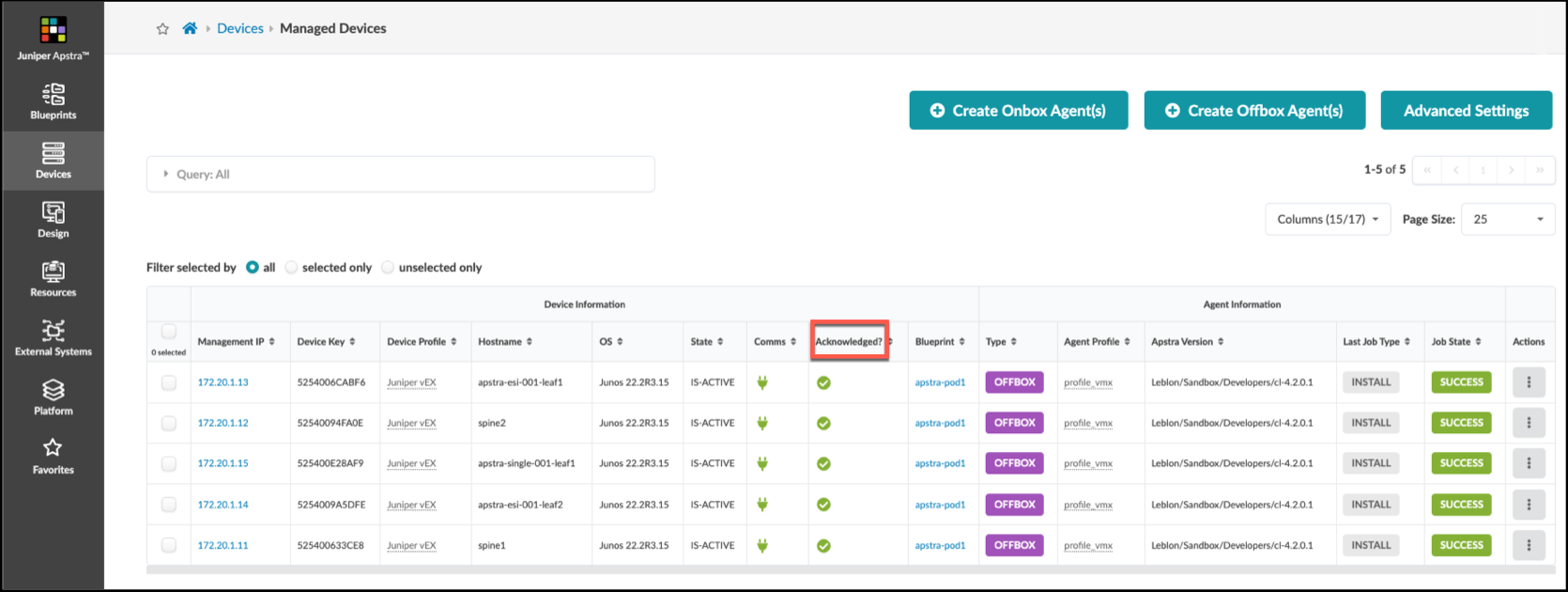Open the Platform section icon
This screenshot has width=1568, height=592.
pos(53,397)
